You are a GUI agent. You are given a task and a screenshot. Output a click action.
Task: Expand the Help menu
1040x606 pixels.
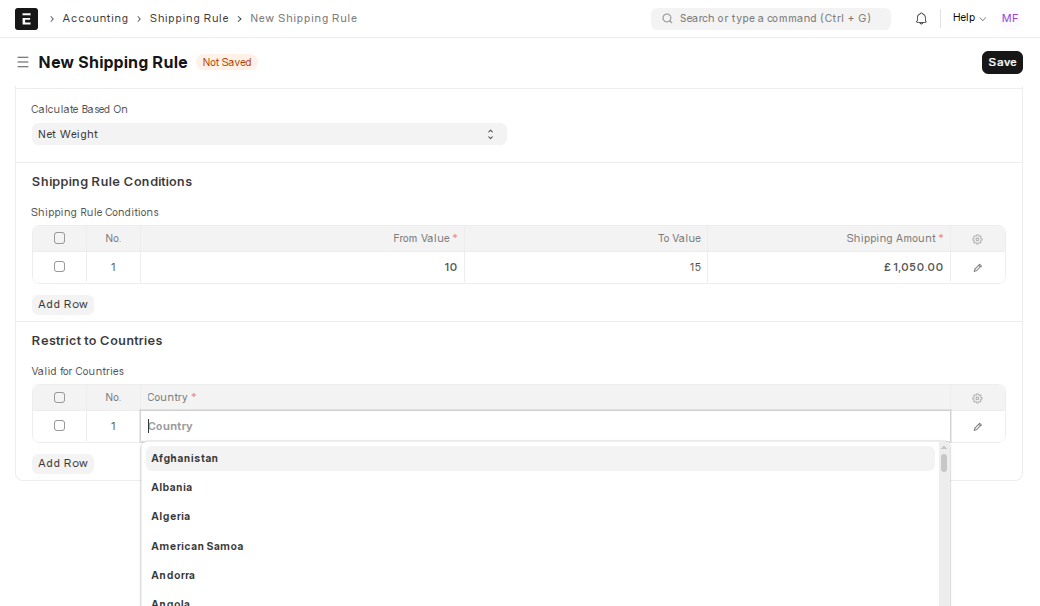(x=968, y=18)
